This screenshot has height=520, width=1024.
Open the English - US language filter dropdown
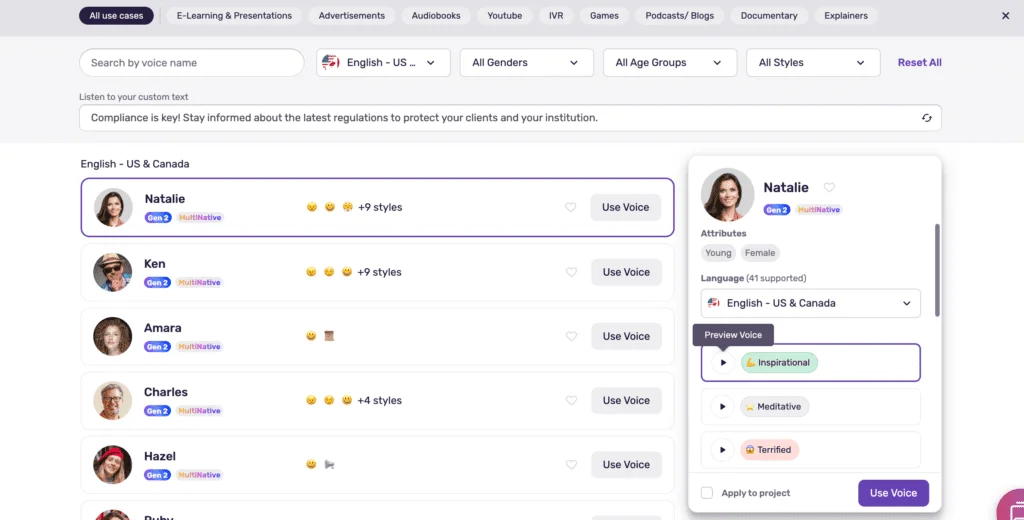click(383, 63)
